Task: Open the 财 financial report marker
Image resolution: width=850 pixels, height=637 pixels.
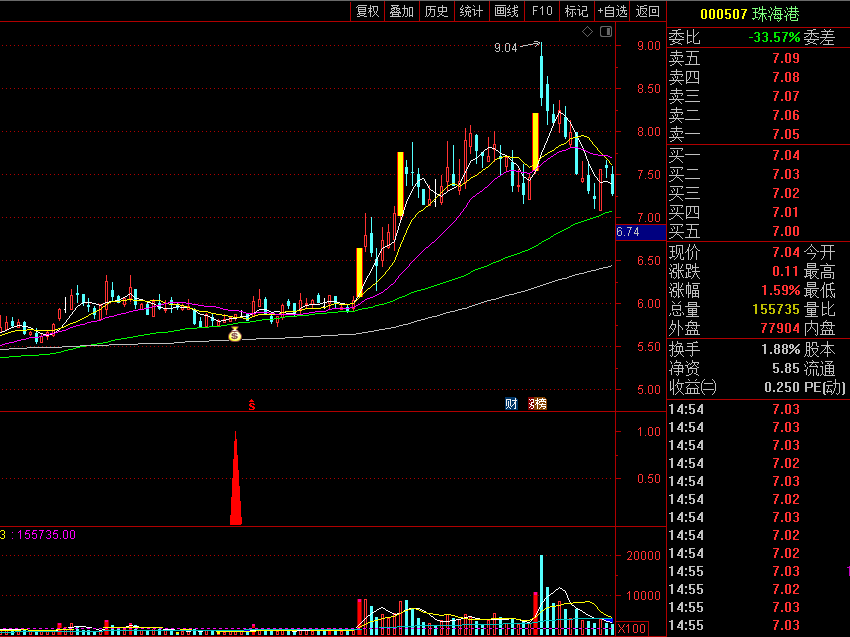Action: 511,403
